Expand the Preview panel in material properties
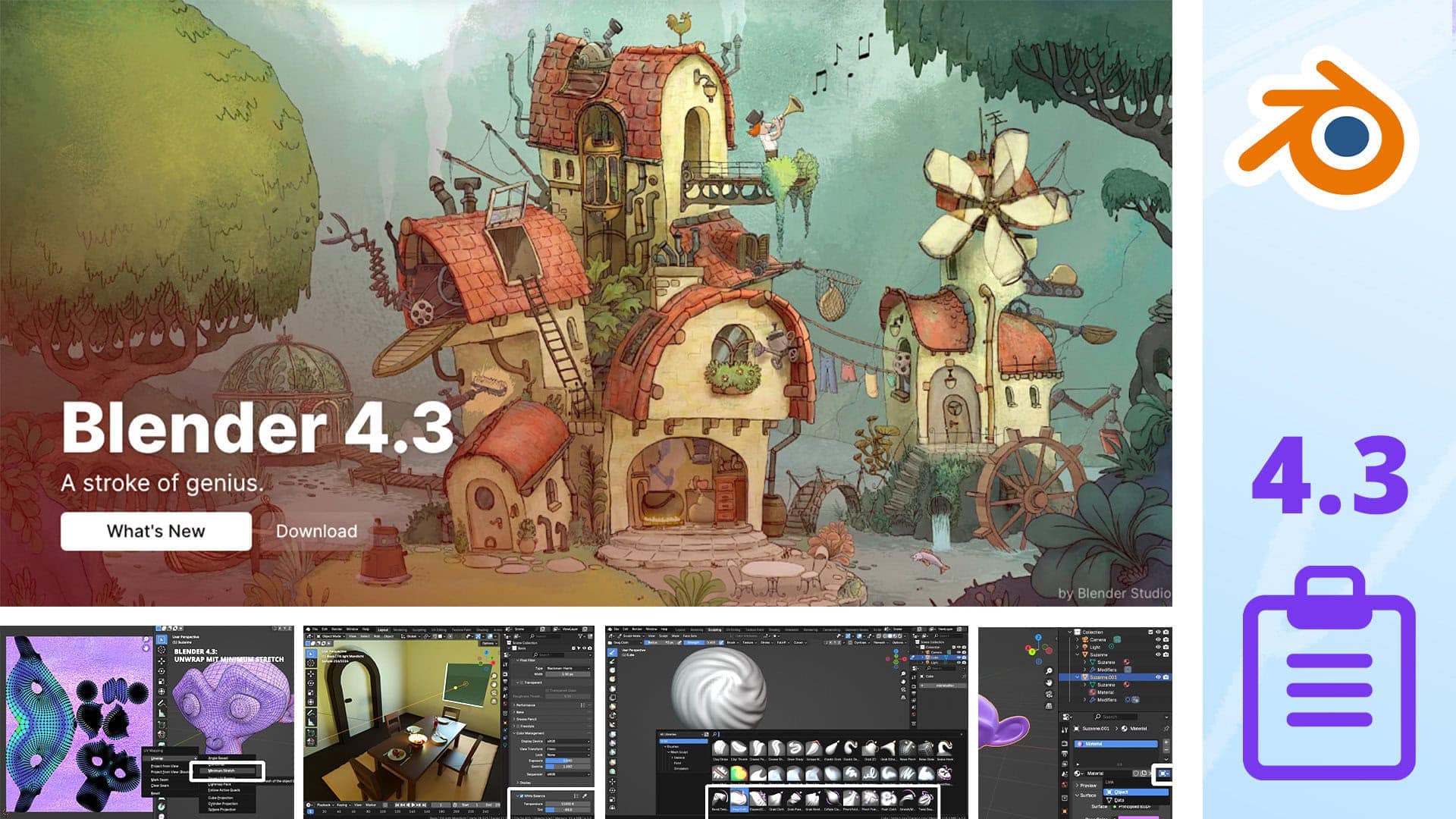Screen dimensions: 1456x819 click(x=1087, y=786)
